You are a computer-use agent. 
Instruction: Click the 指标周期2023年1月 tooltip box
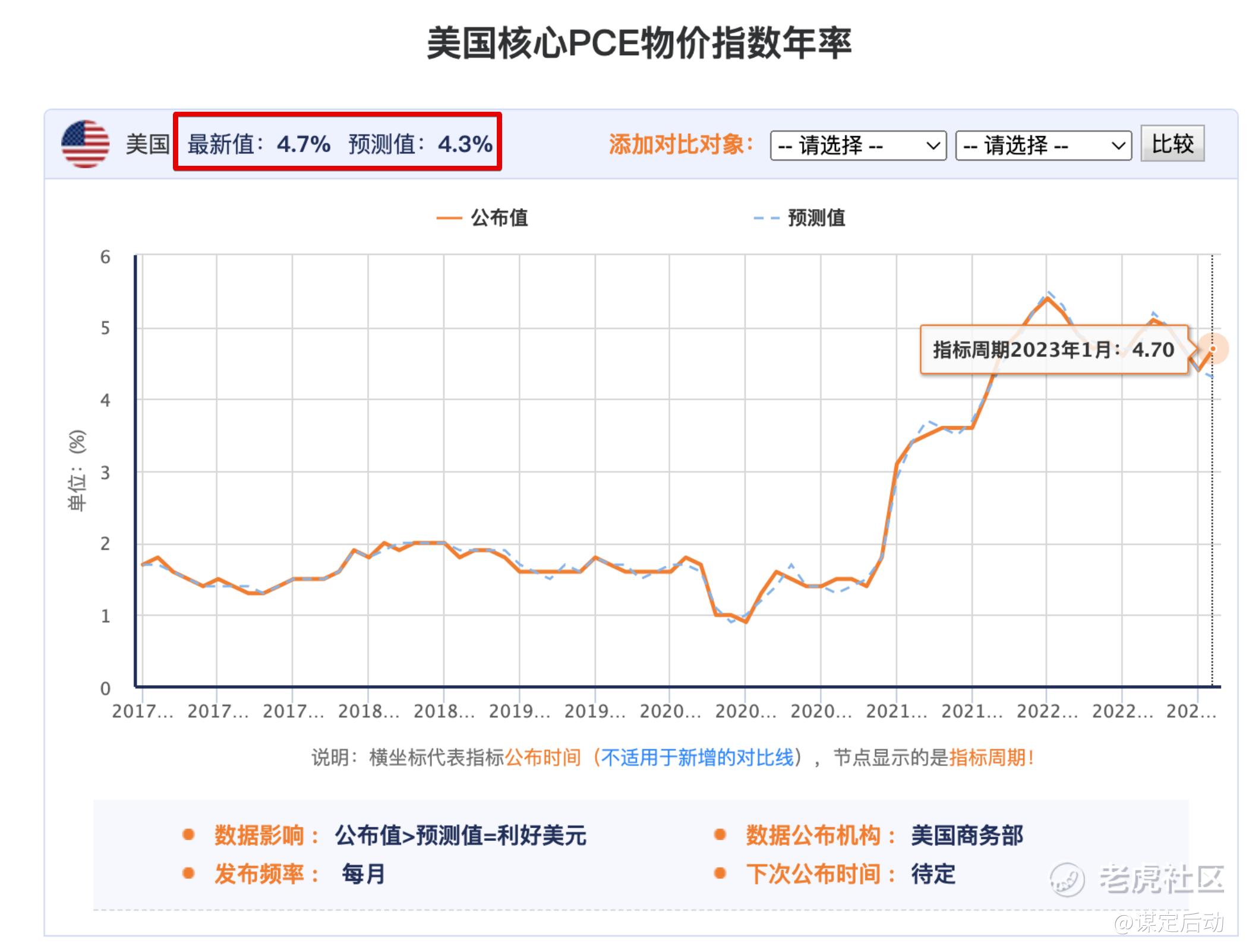pos(1053,349)
